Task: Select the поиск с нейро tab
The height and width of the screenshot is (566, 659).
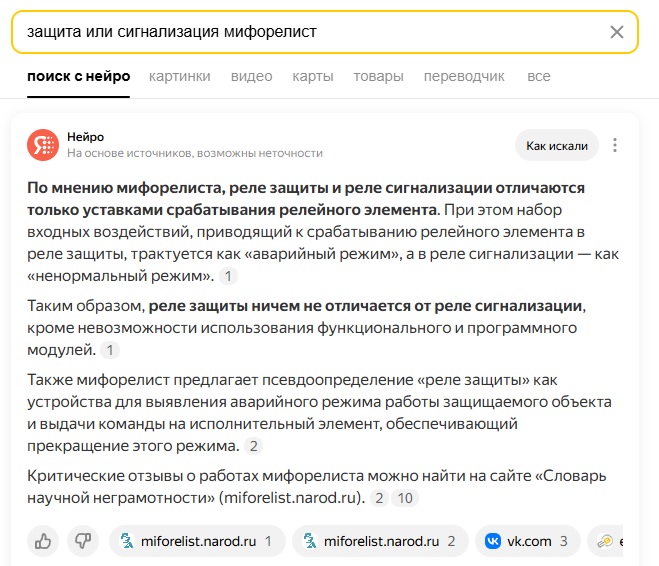Action: (79, 76)
